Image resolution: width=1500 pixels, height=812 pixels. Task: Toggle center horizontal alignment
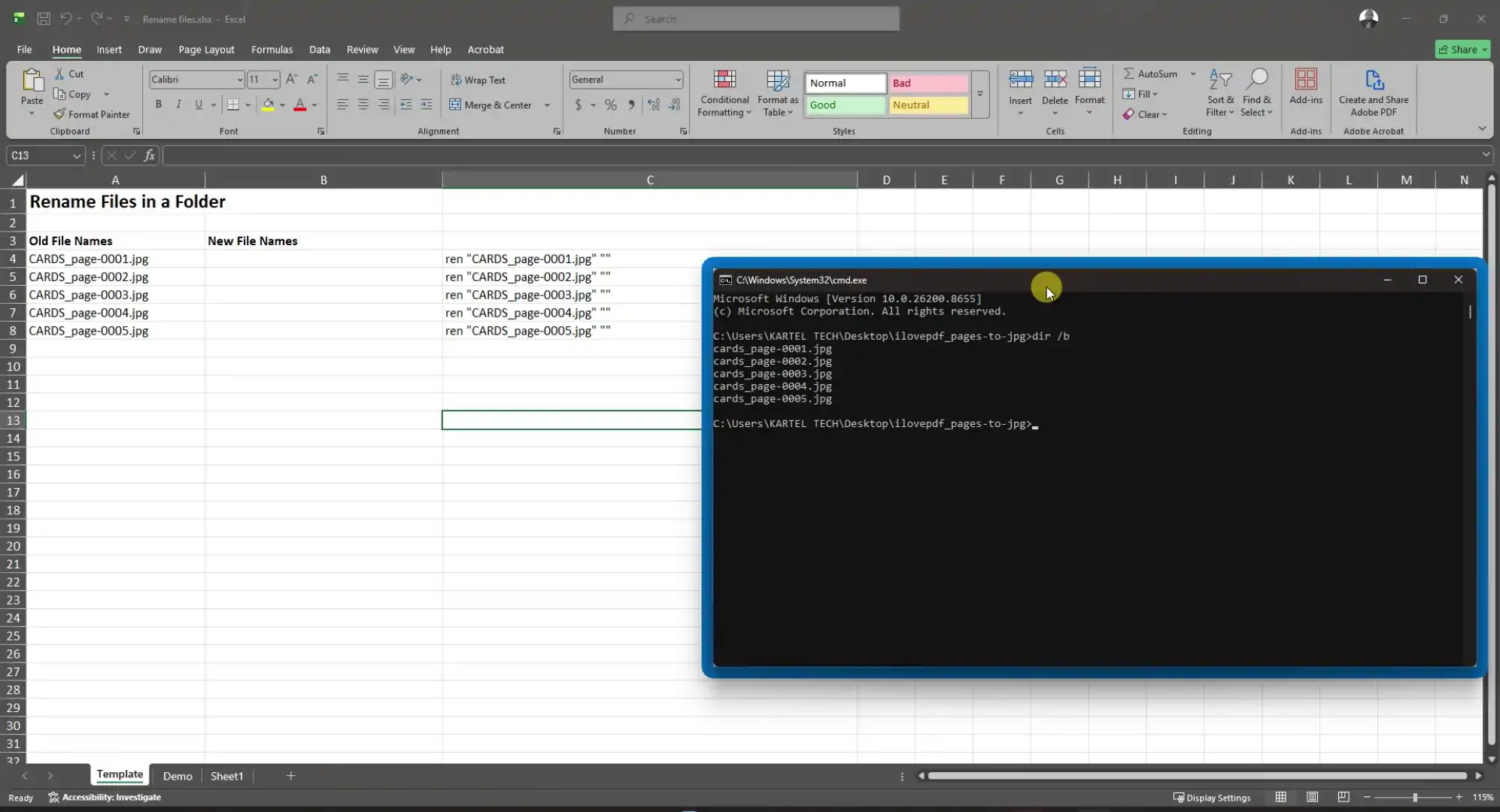[363, 105]
